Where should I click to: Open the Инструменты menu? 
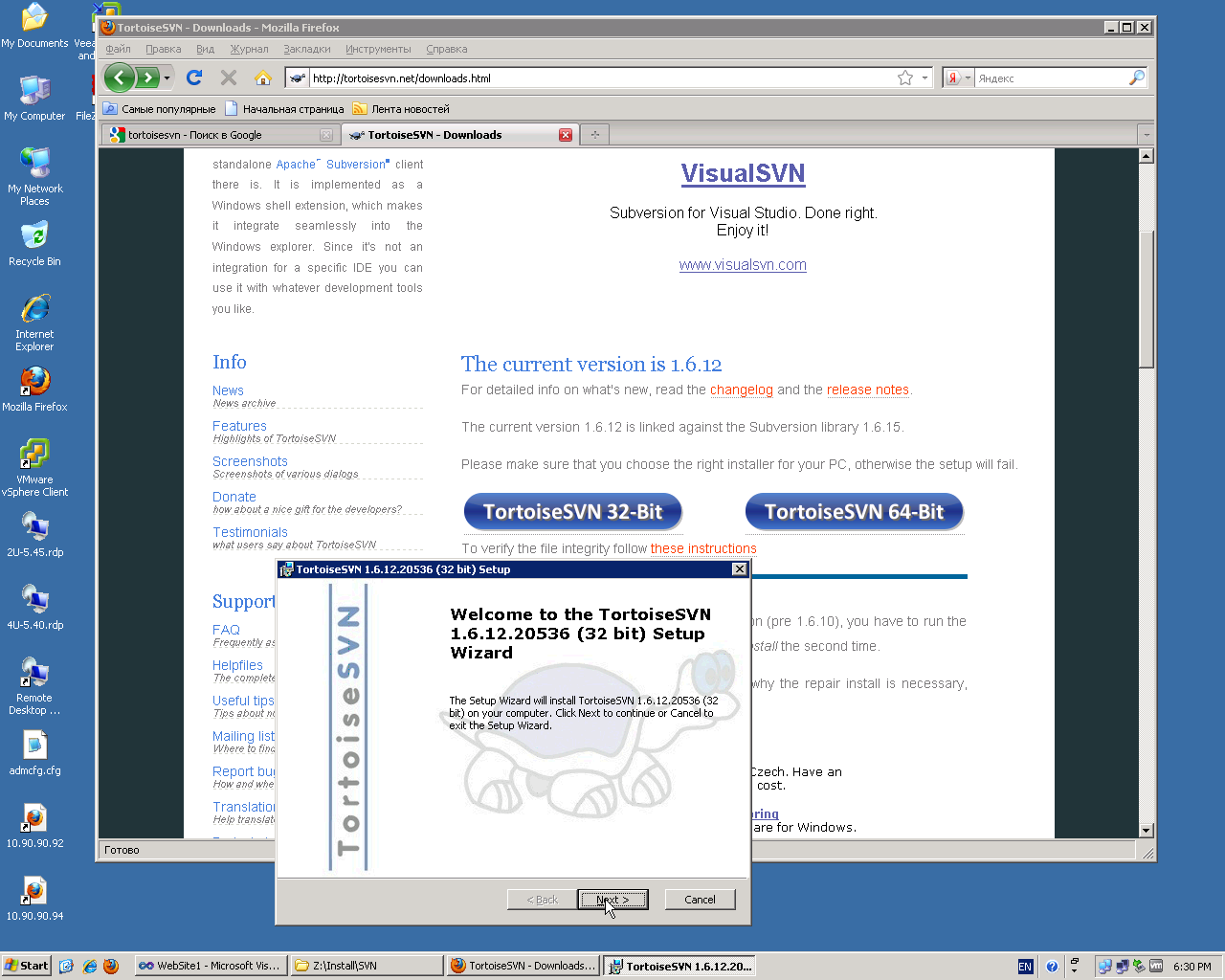pos(378,49)
